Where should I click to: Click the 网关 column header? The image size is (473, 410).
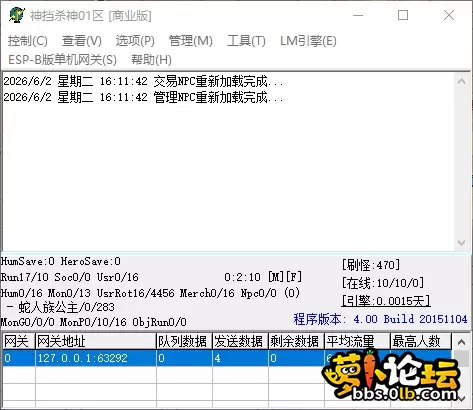[19, 341]
